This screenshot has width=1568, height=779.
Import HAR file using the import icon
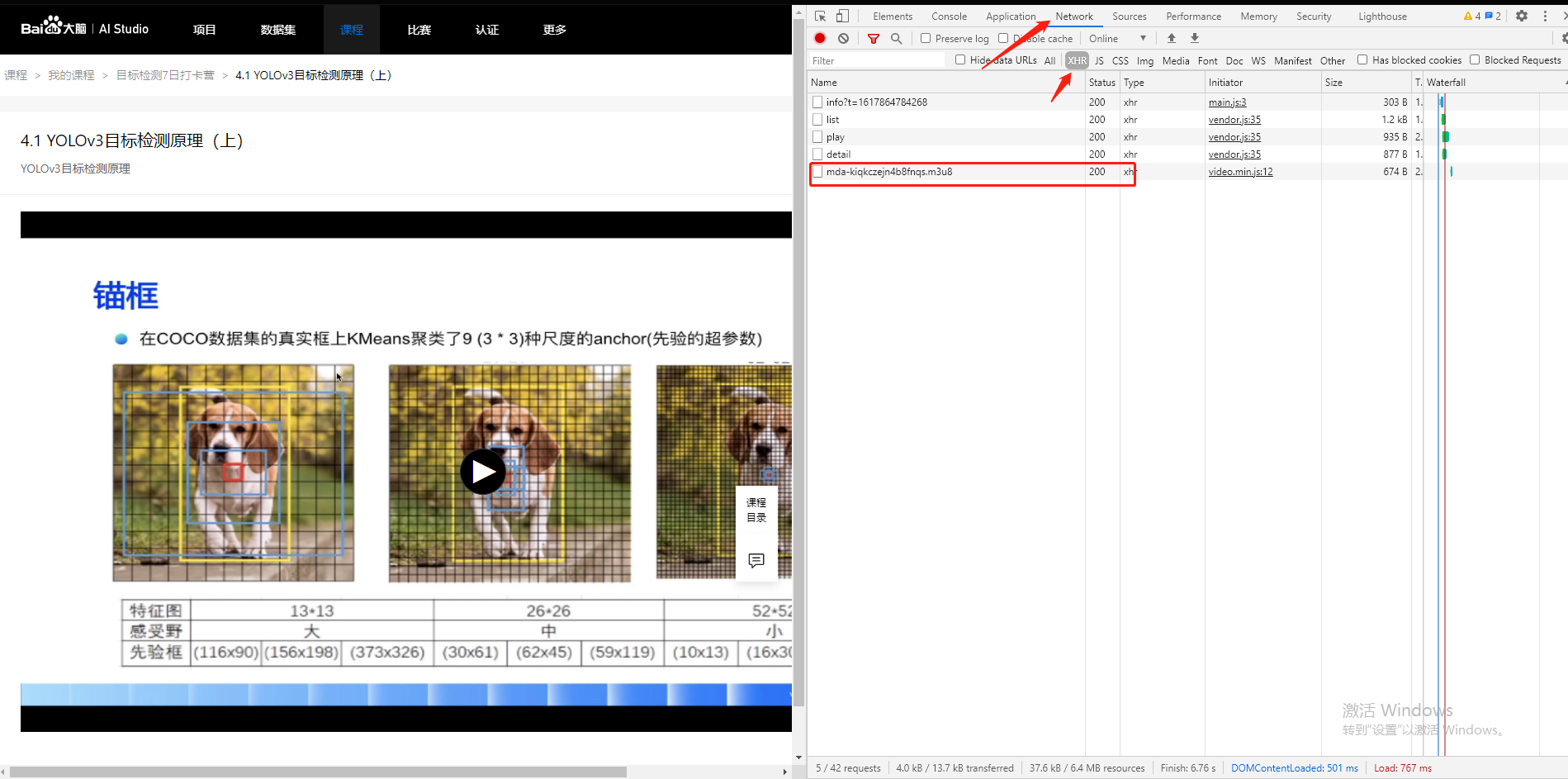coord(1171,38)
